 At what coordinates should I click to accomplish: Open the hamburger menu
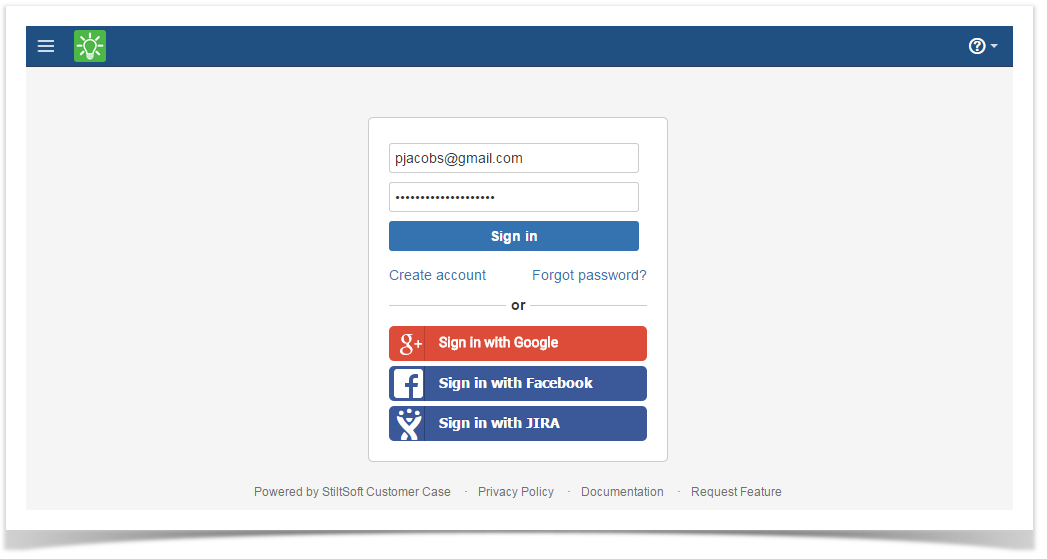click(45, 46)
